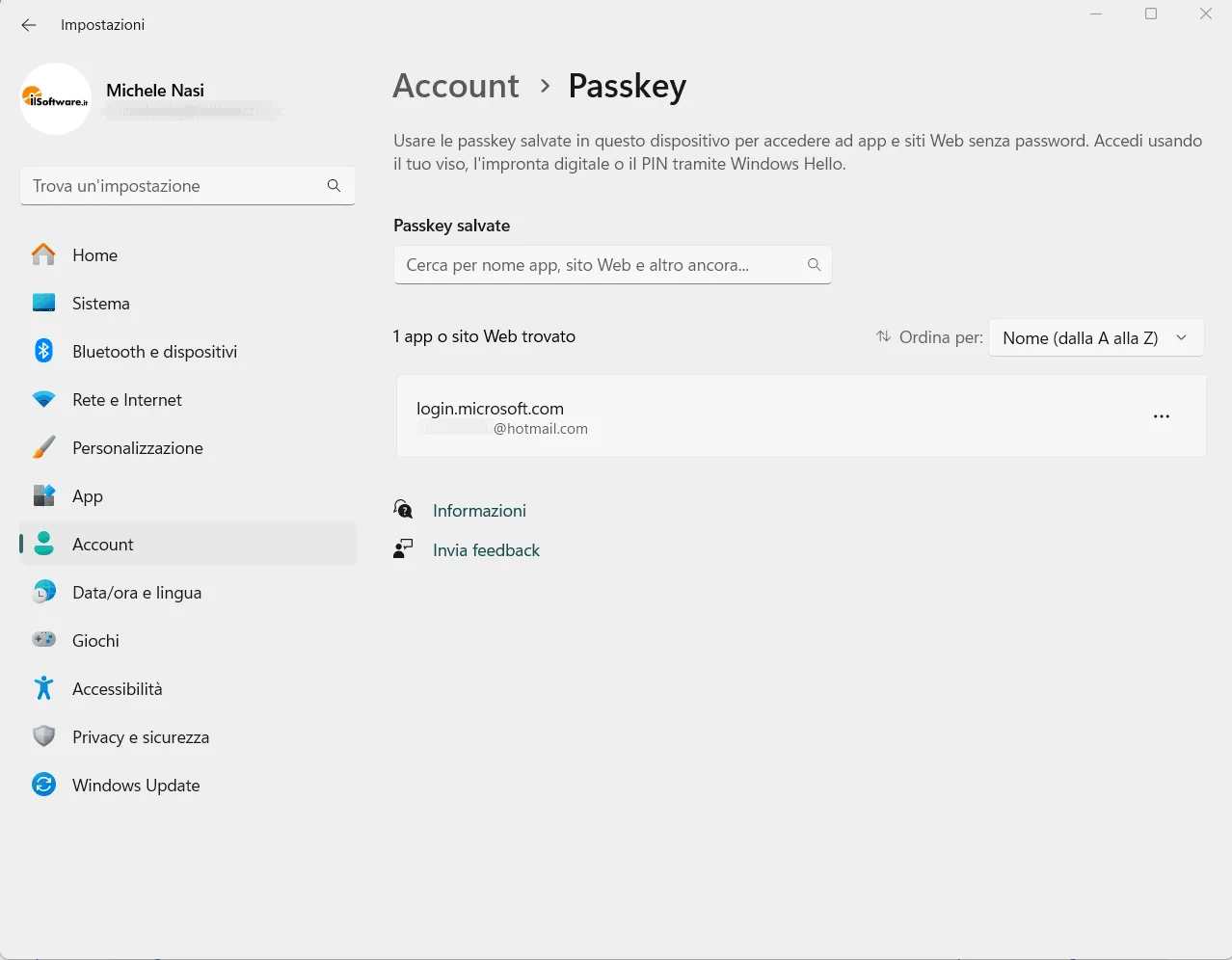This screenshot has width=1232, height=960.
Task: Open the Data/ora e lingua section
Action: [x=136, y=592]
